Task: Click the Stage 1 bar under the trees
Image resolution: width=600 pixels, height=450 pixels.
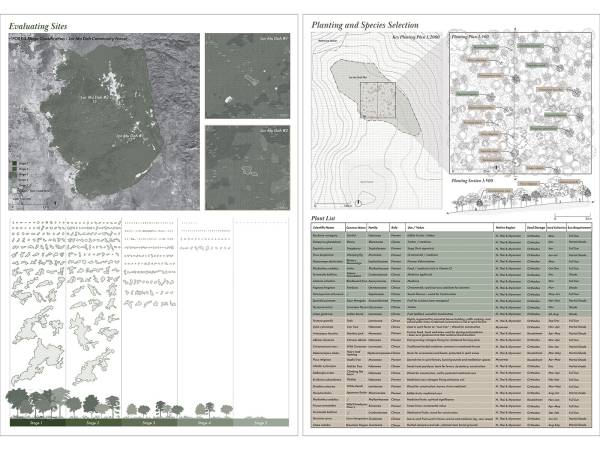Action: point(38,422)
